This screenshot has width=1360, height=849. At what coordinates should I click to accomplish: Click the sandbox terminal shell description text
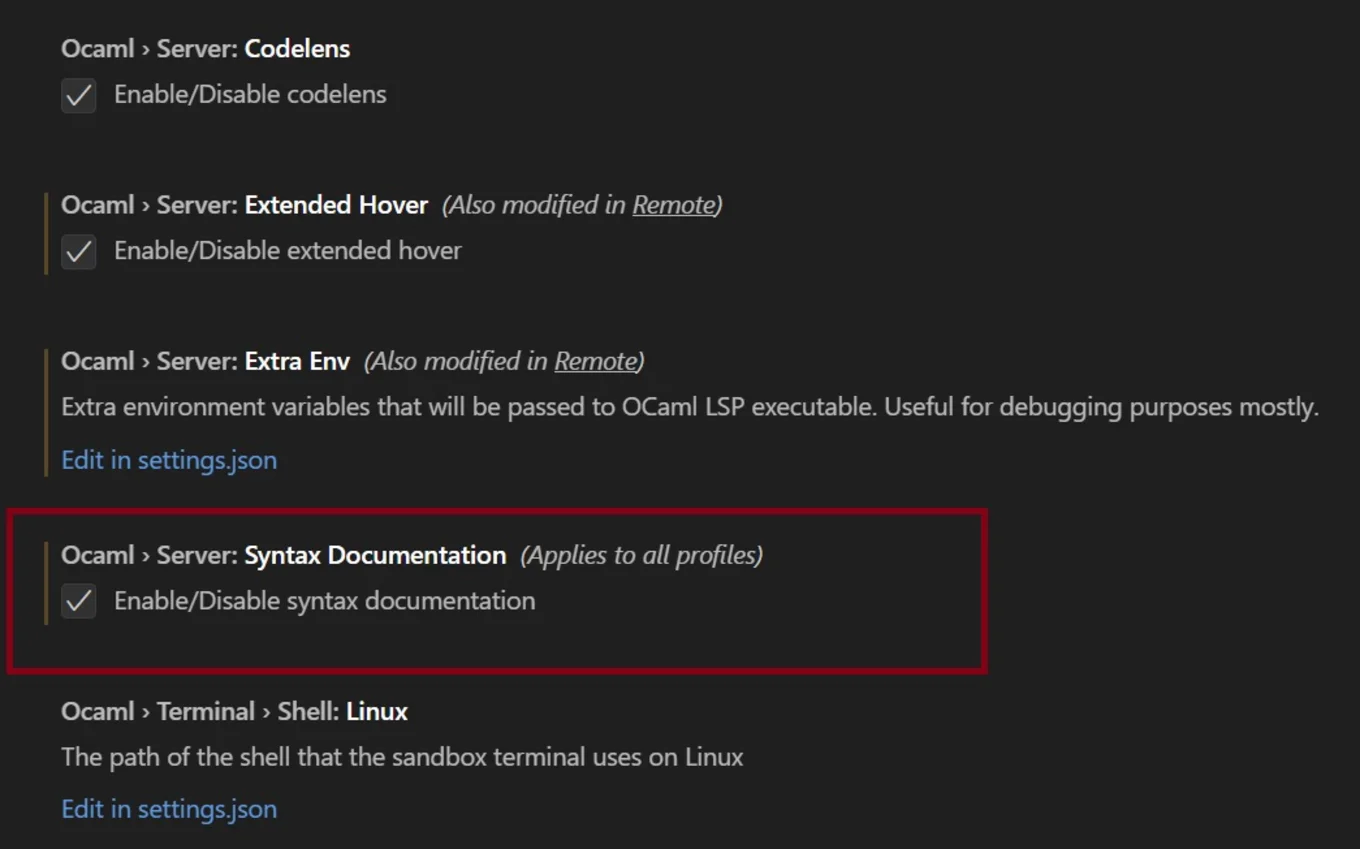(x=402, y=757)
